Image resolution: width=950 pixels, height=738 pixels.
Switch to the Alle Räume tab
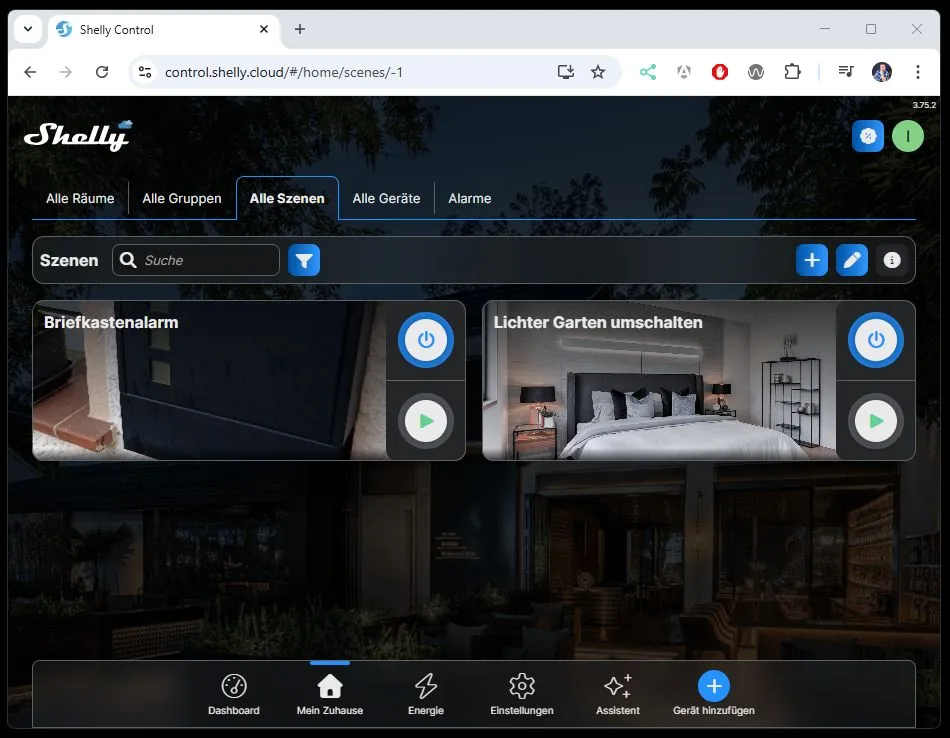[x=80, y=198]
